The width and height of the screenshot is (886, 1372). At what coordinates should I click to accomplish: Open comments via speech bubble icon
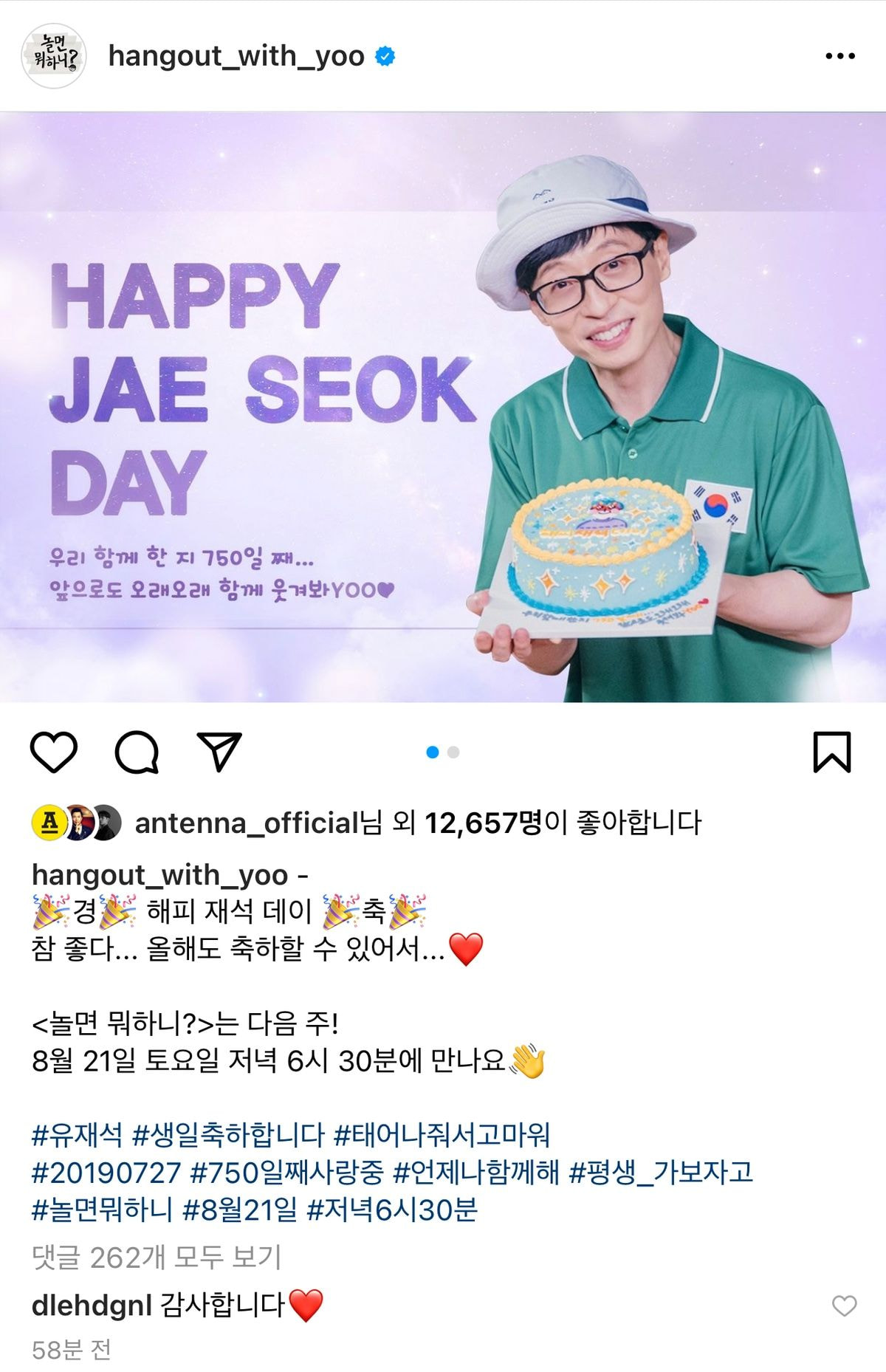[x=137, y=752]
